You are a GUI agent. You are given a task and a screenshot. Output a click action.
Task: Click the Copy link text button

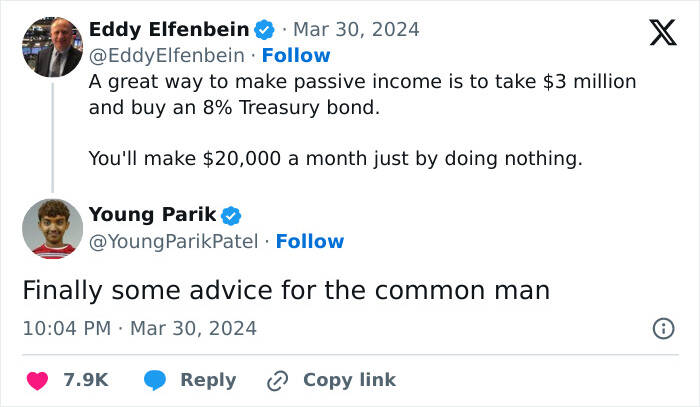pyautogui.click(x=349, y=380)
